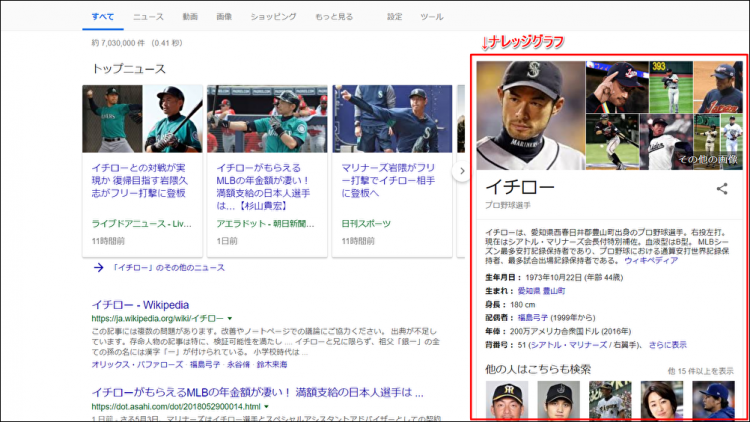Click the knowledge panel photo showing 393 scoreboard
This screenshot has height=422, width=750.
(671, 87)
